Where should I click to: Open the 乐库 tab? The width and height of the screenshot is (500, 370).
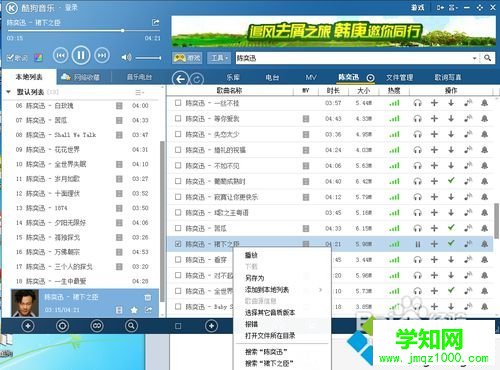pyautogui.click(x=233, y=77)
